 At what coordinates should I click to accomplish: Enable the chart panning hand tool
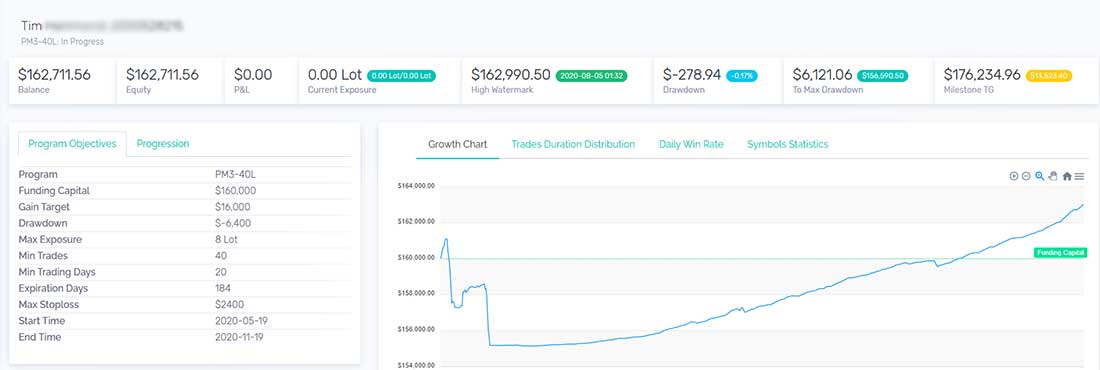(1053, 176)
